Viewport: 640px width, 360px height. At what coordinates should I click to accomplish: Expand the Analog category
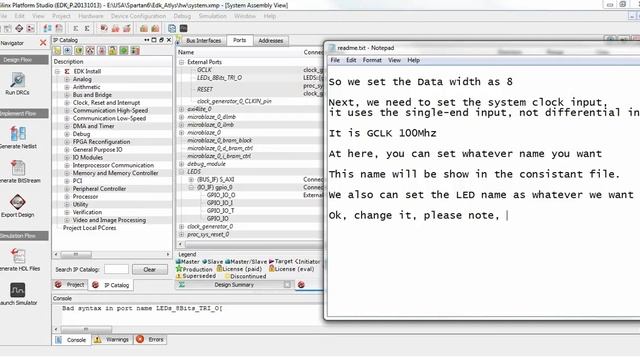[x=67, y=79]
